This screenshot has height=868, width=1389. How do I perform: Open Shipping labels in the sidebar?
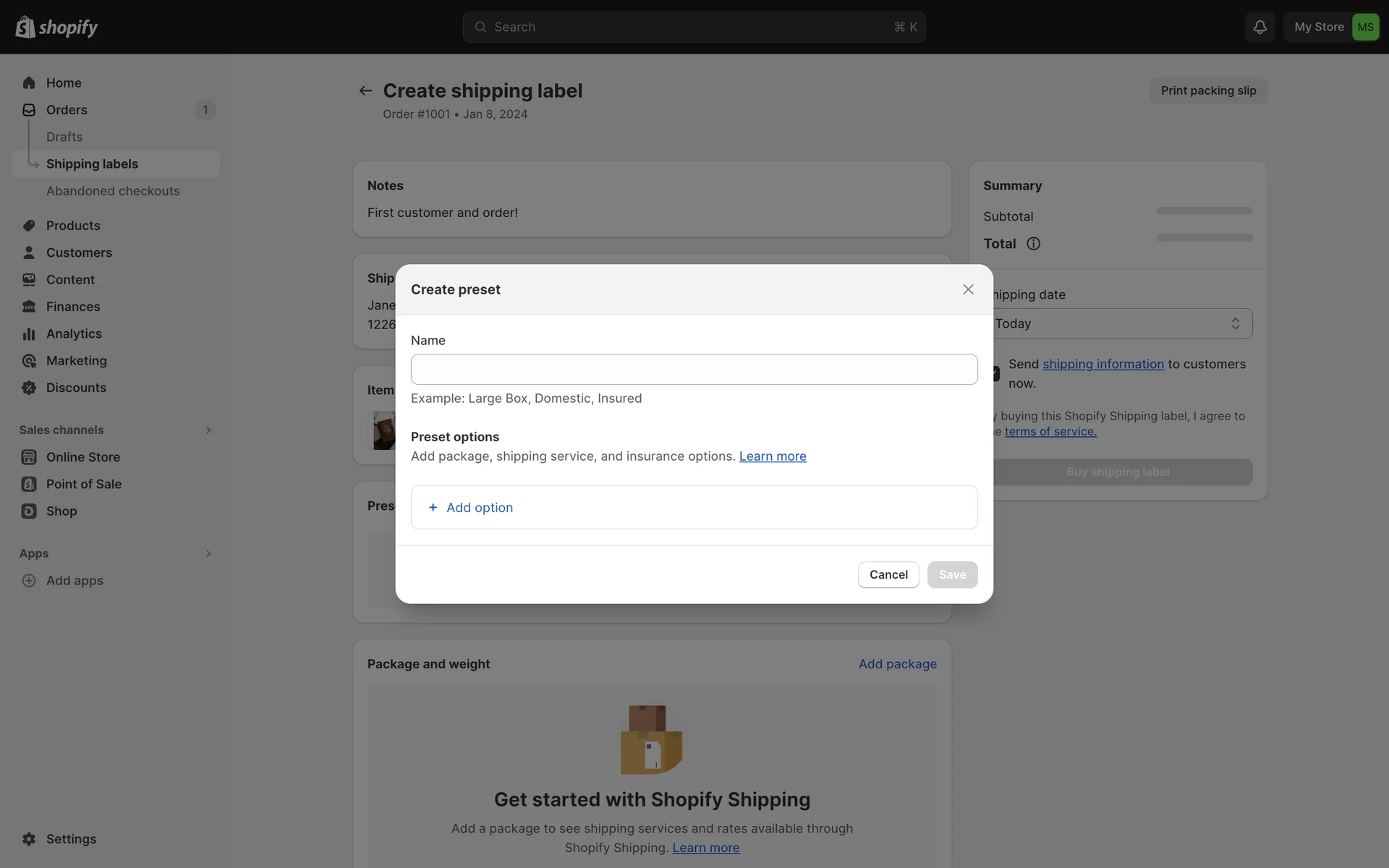point(92,164)
